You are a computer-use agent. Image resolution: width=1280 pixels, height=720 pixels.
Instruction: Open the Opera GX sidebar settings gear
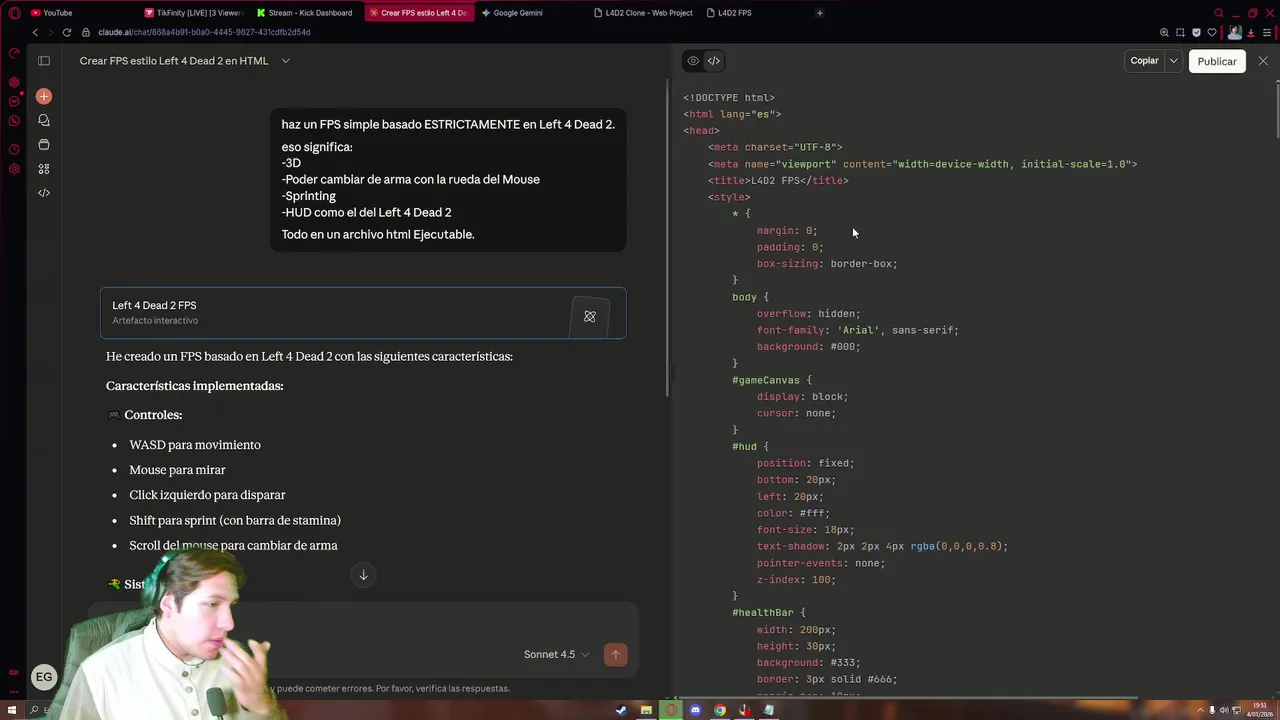tap(14, 169)
